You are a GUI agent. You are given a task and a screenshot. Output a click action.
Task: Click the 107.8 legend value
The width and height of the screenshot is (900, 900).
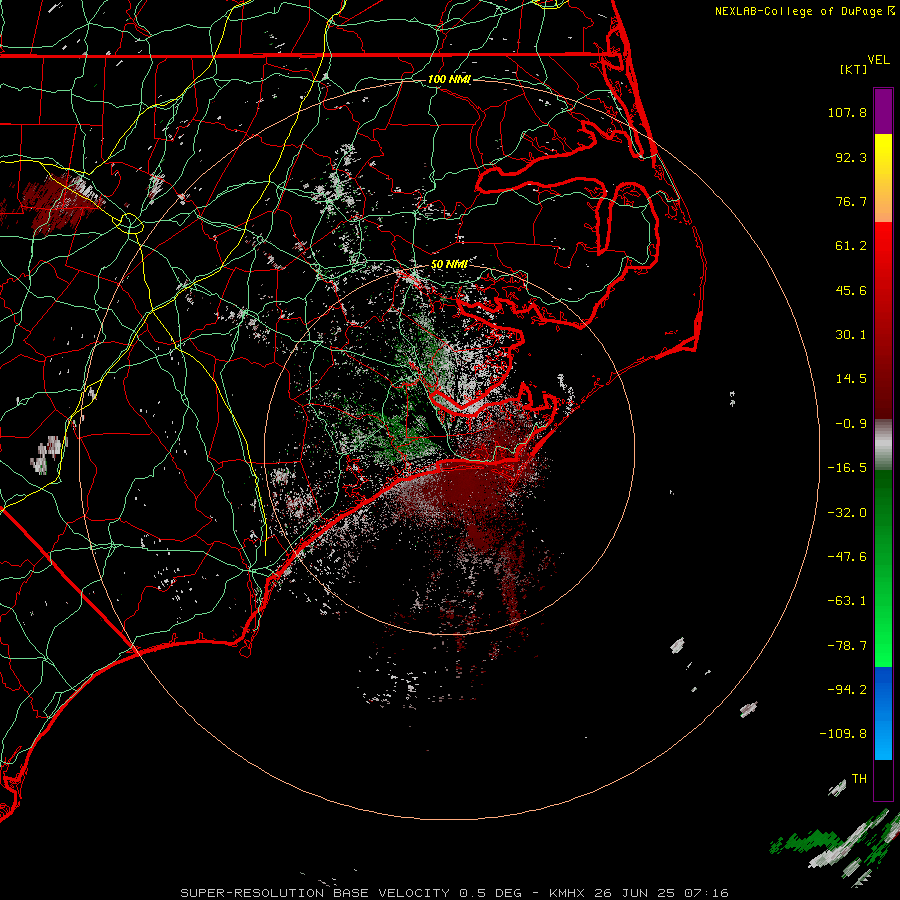[847, 112]
